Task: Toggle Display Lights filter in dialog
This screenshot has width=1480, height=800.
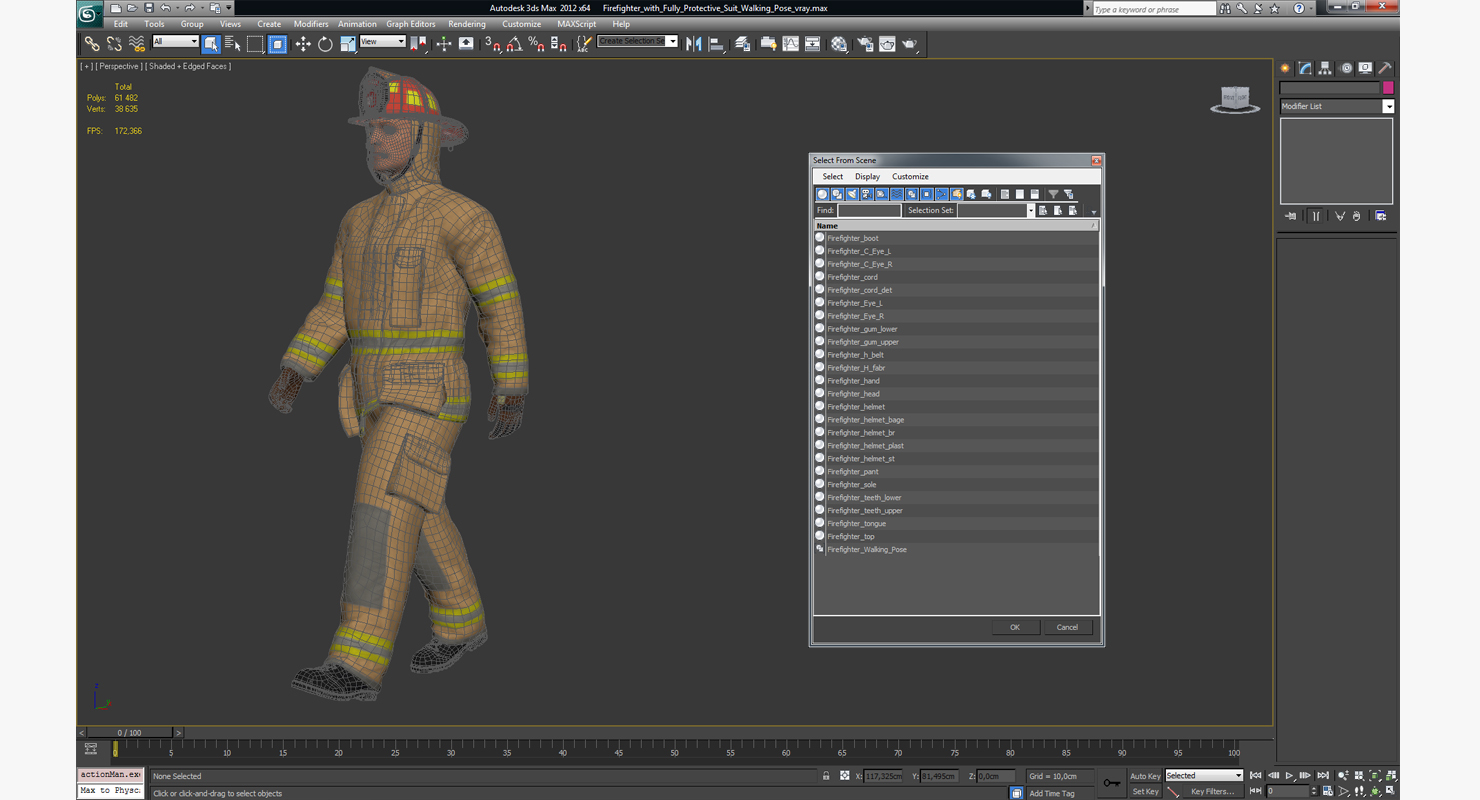Action: point(852,194)
